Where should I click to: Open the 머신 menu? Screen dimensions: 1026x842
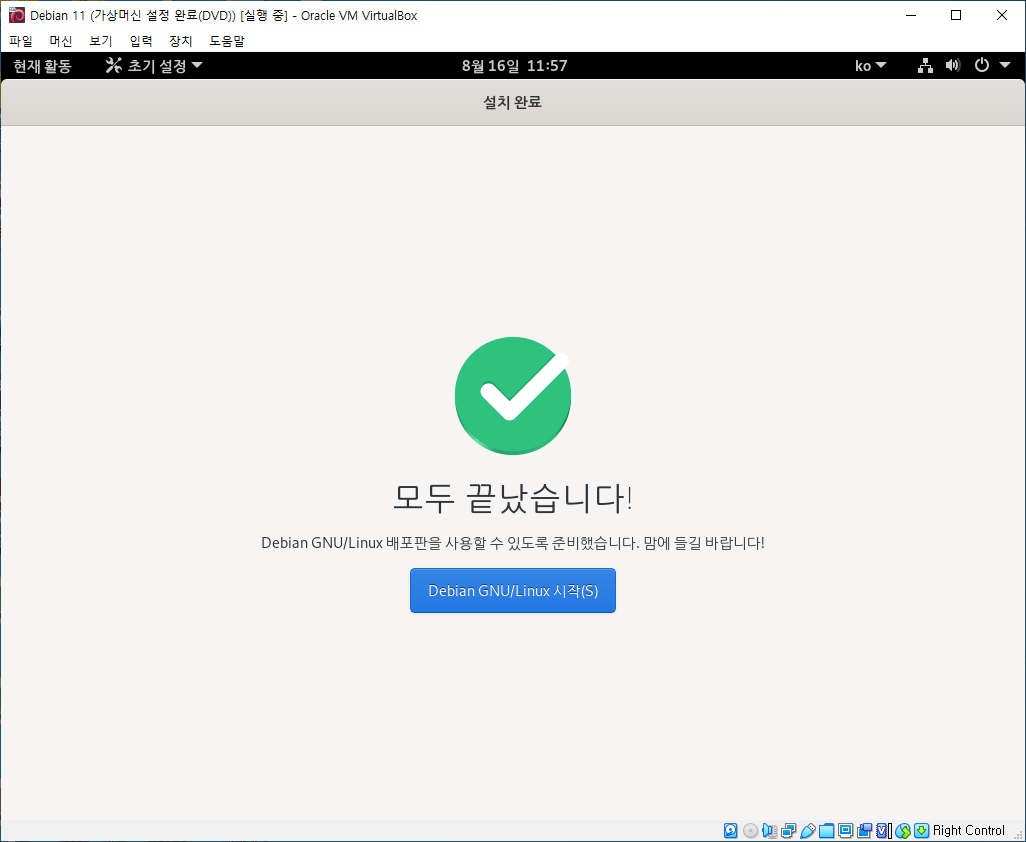[61, 41]
